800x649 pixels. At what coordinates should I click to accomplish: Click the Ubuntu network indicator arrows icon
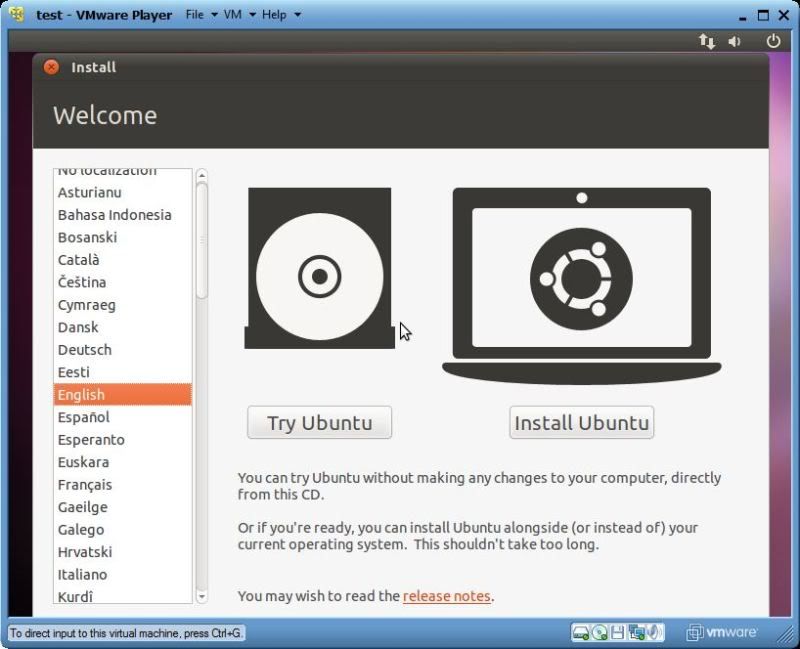tap(707, 41)
